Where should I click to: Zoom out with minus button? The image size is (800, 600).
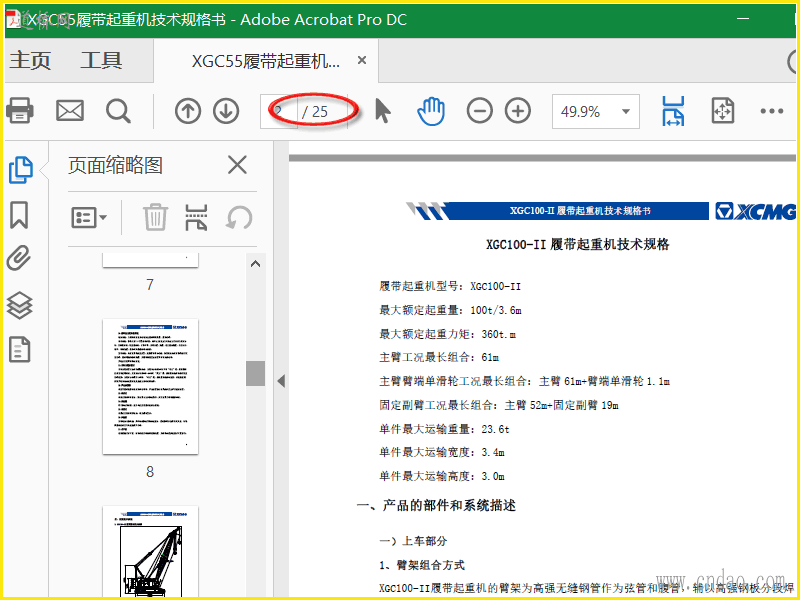point(480,111)
